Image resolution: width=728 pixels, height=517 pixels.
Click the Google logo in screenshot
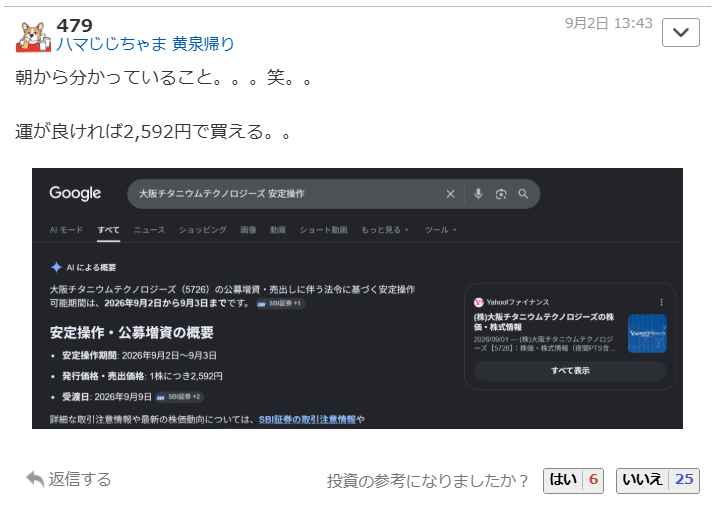pyautogui.click(x=75, y=193)
